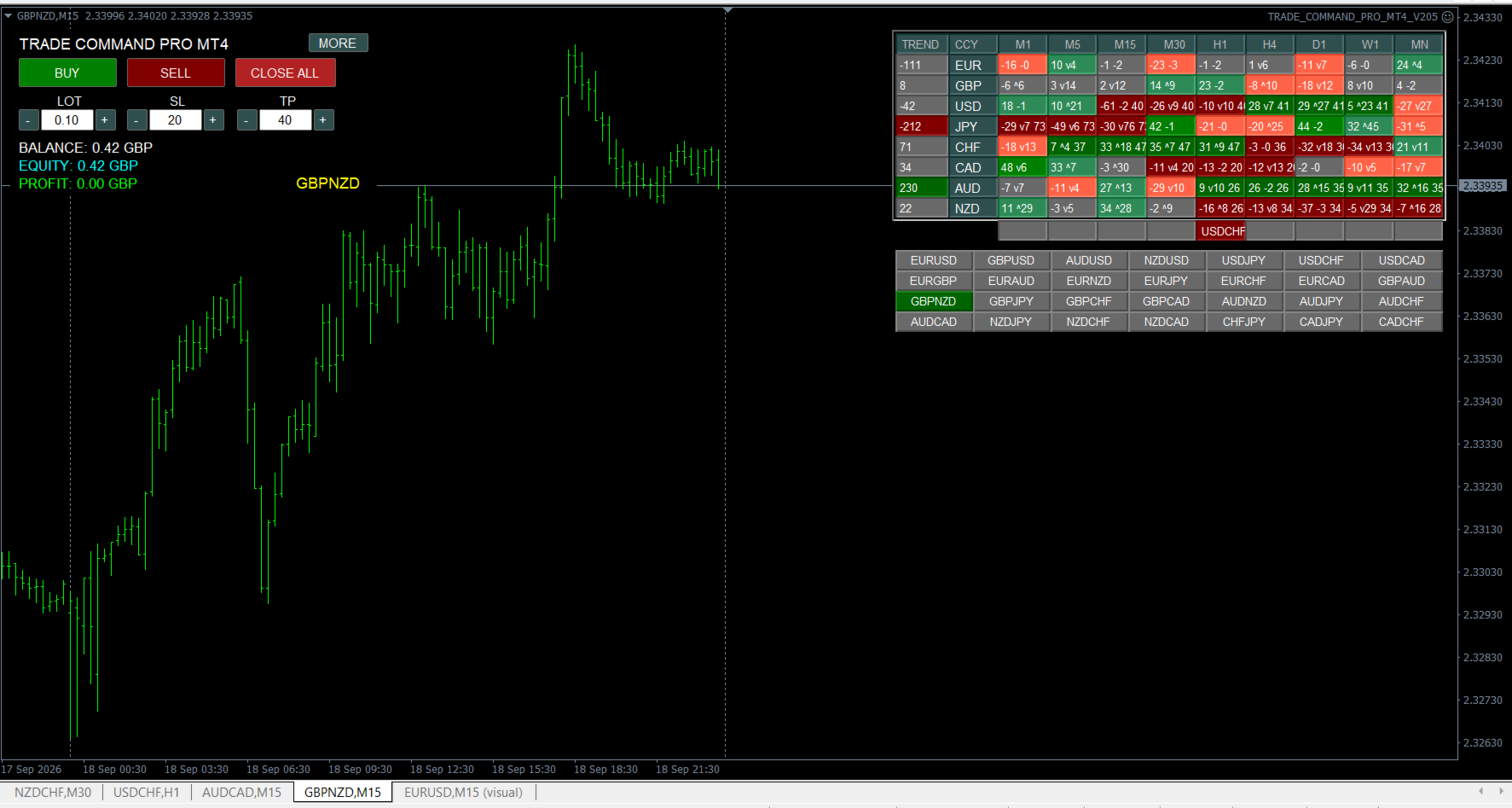Select the EURUSD pair button
The height and width of the screenshot is (808, 1512).
[934, 260]
